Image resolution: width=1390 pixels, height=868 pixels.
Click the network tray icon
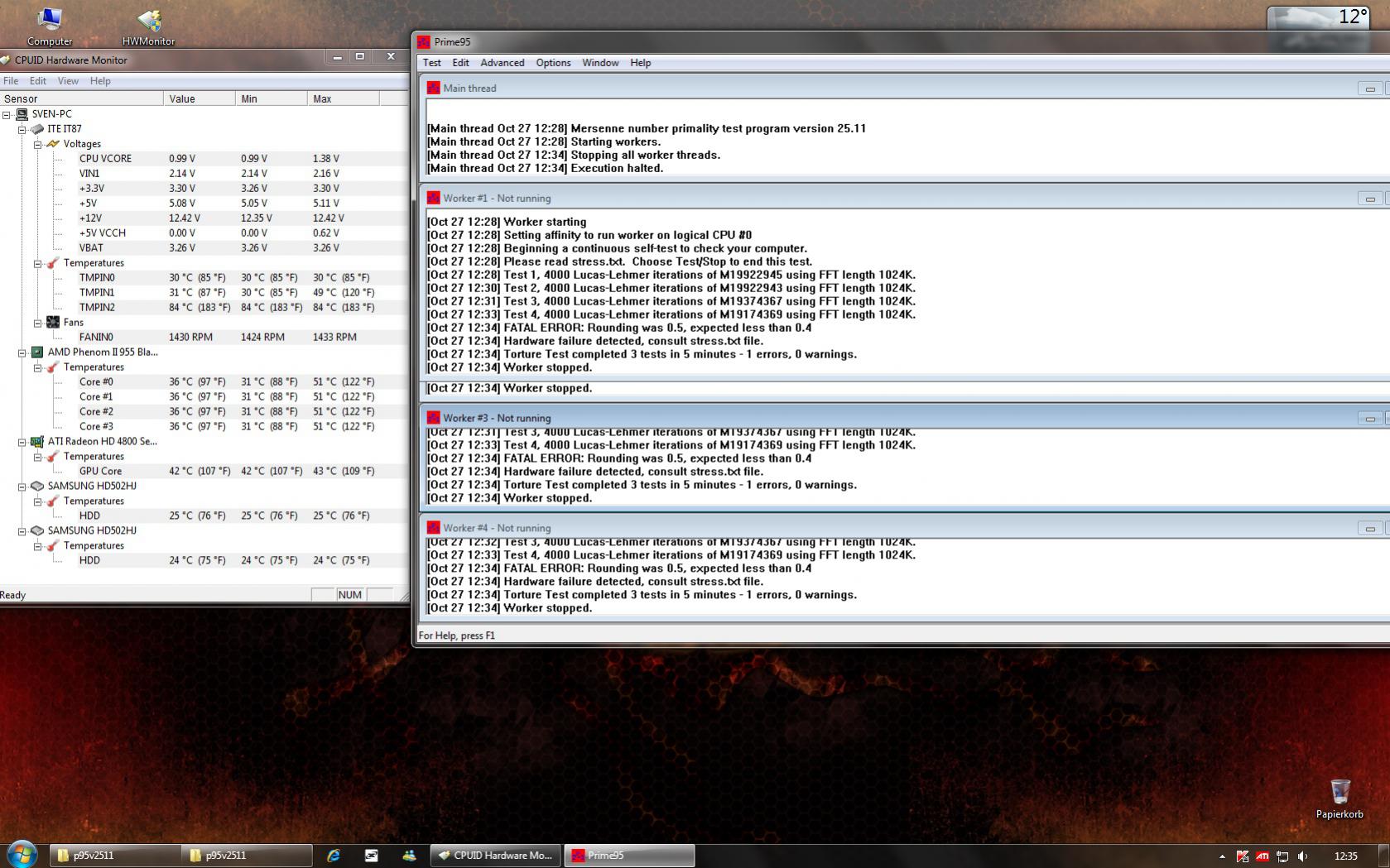(1282, 856)
